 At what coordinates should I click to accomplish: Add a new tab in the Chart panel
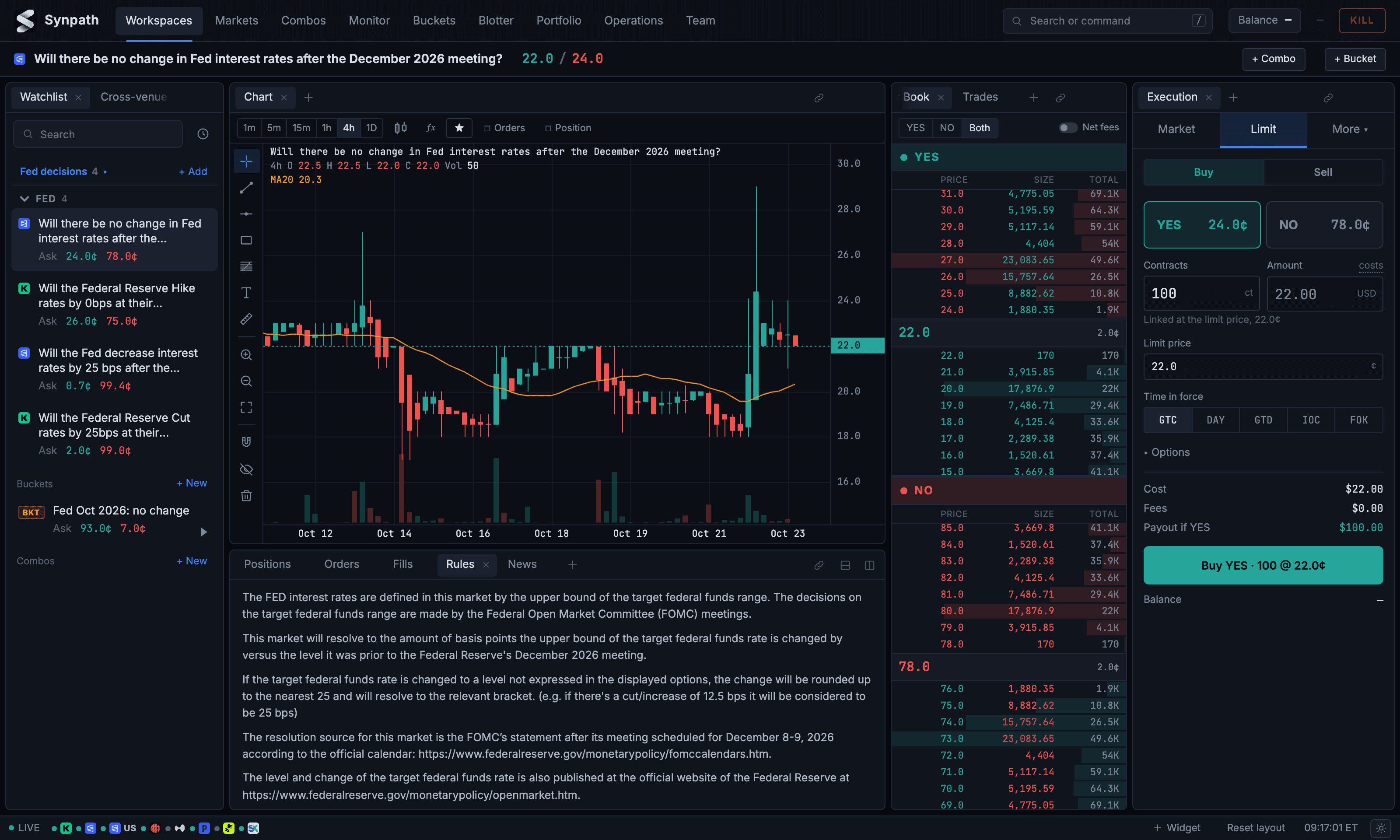click(x=308, y=98)
